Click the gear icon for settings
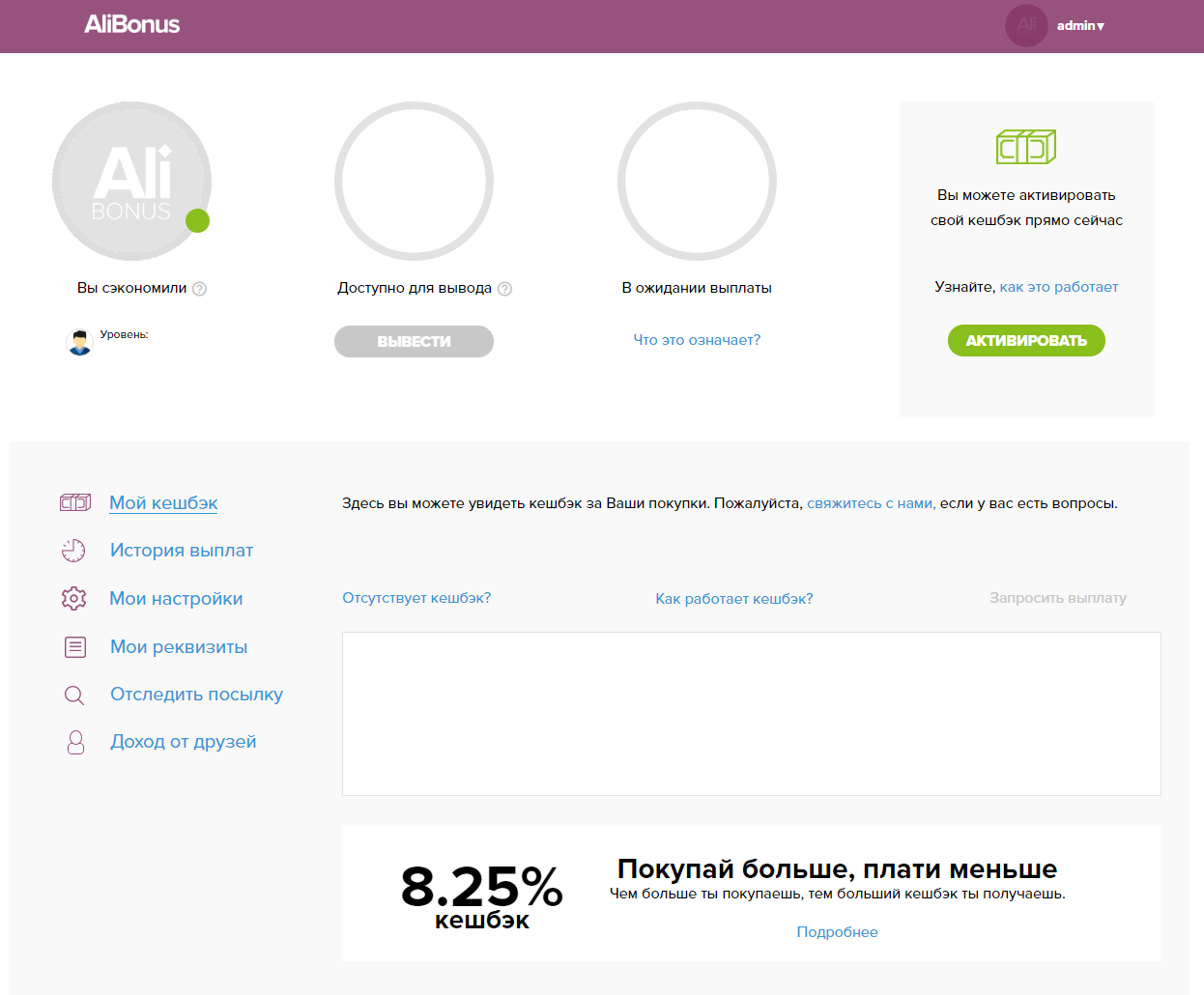 73,598
